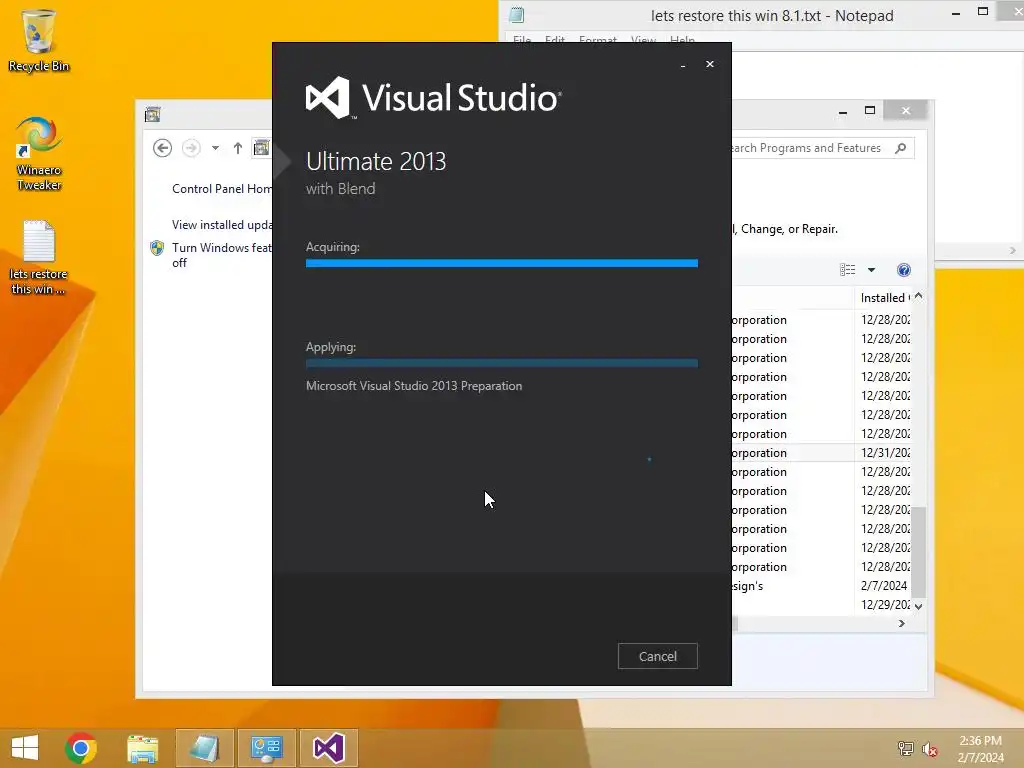Viewport: 1024px width, 768px height.
Task: Open Turn Windows features on or off
Action: point(221,255)
